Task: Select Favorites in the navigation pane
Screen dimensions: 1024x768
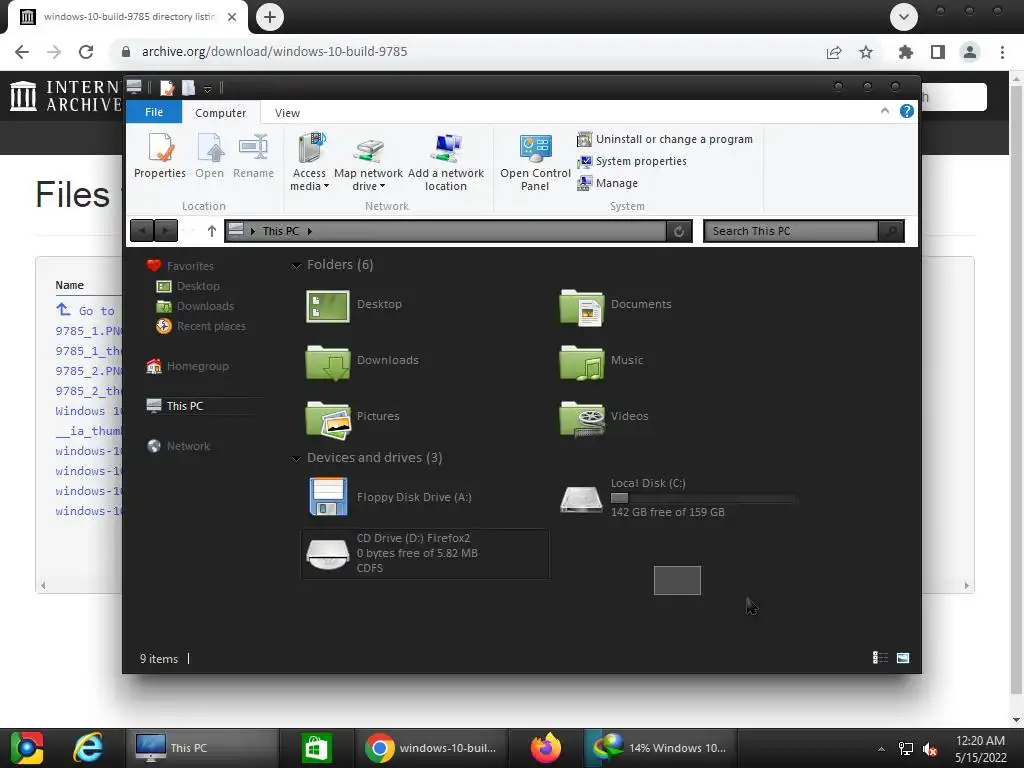Action: 181,266
